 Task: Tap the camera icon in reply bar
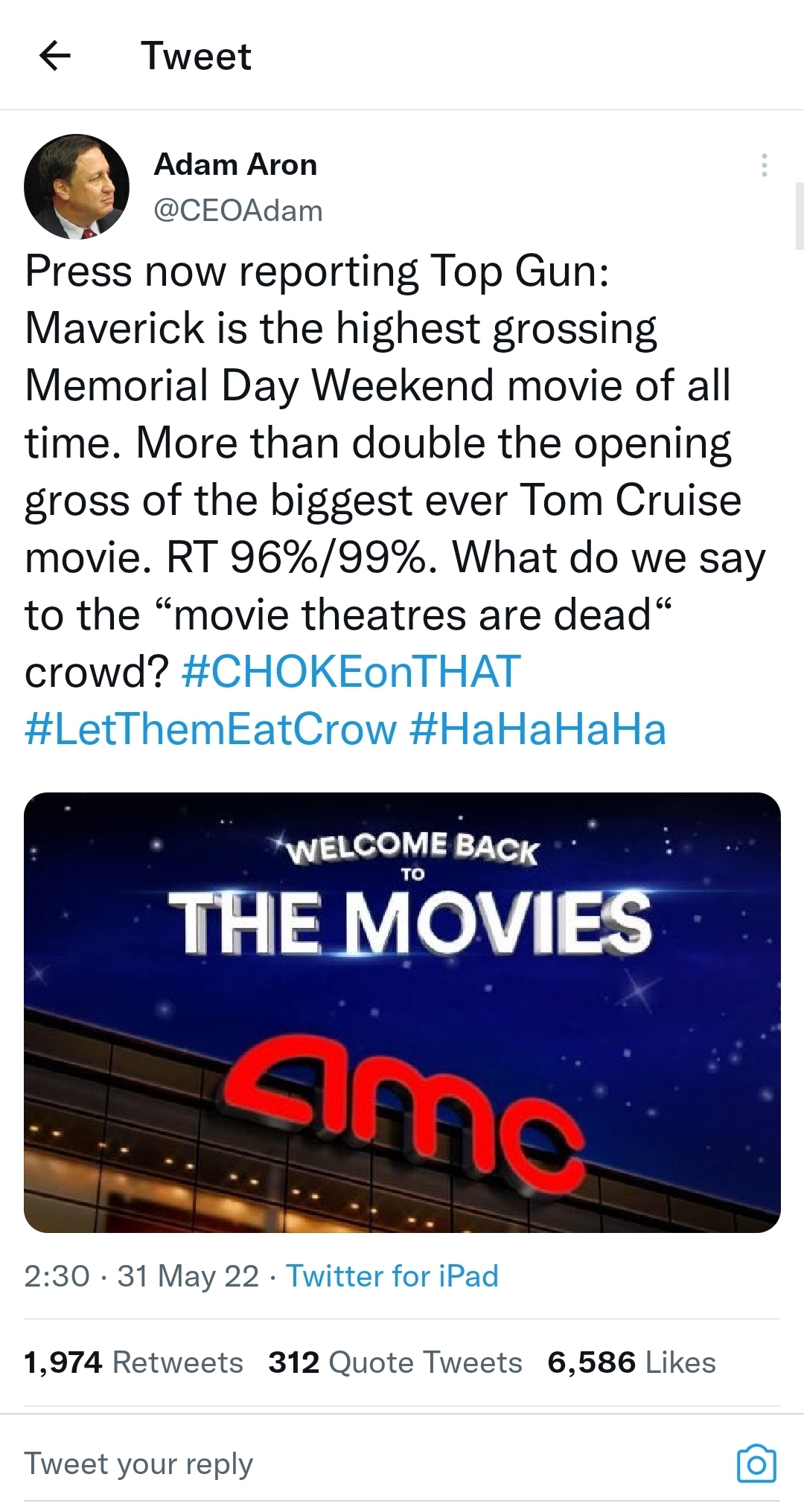[756, 1464]
